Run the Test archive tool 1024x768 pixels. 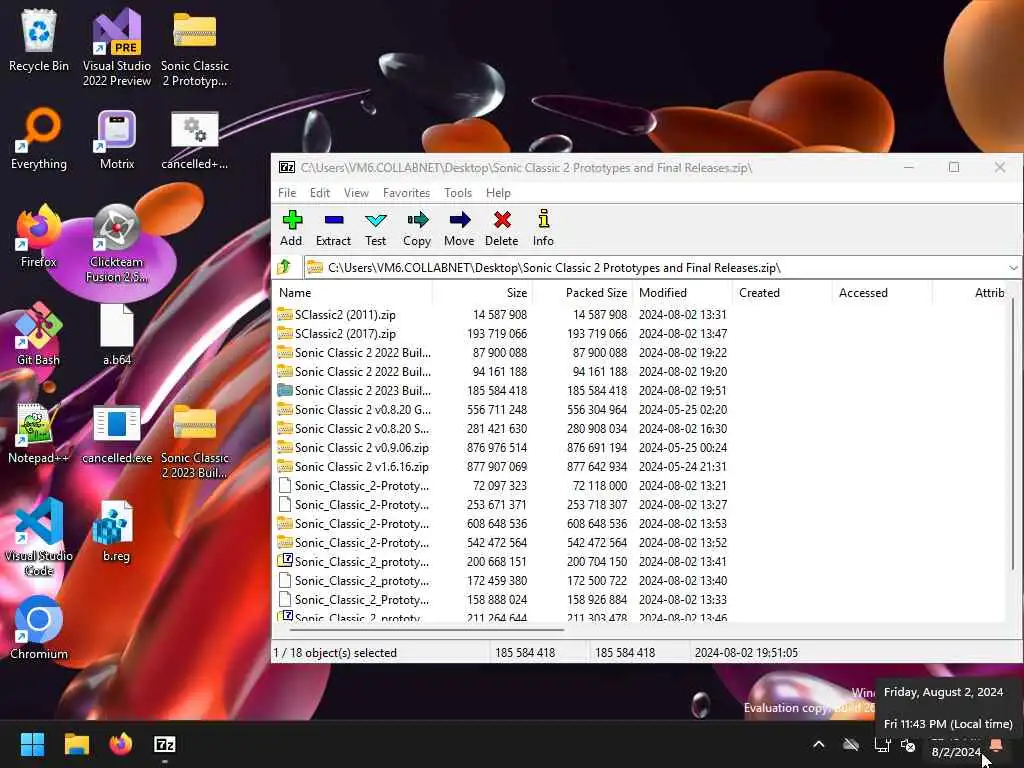(376, 228)
